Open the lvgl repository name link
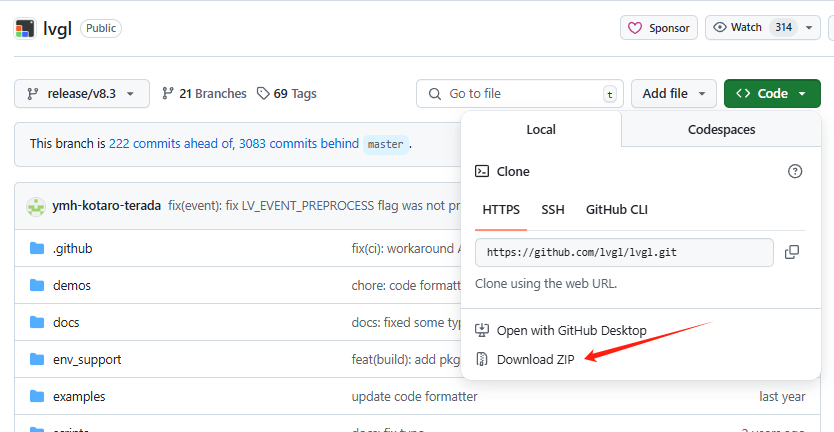Viewport: 834px width, 432px height. 57,29
